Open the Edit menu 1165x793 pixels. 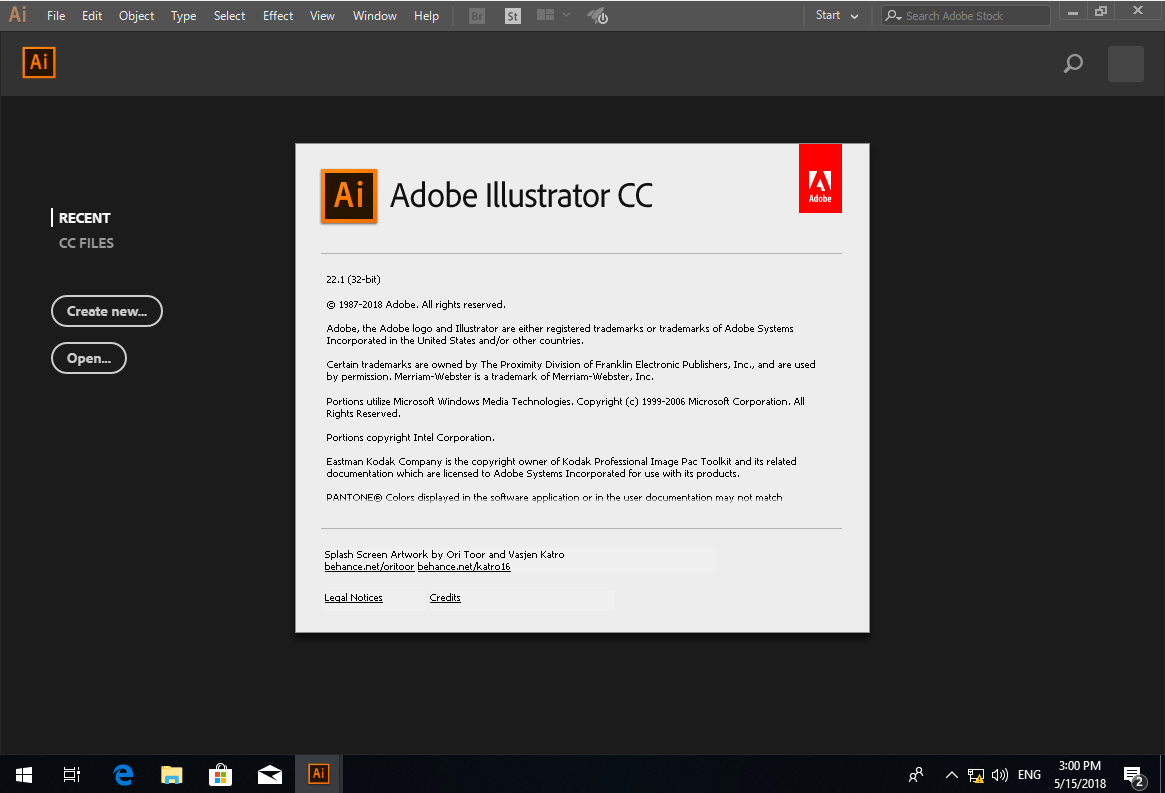[92, 16]
